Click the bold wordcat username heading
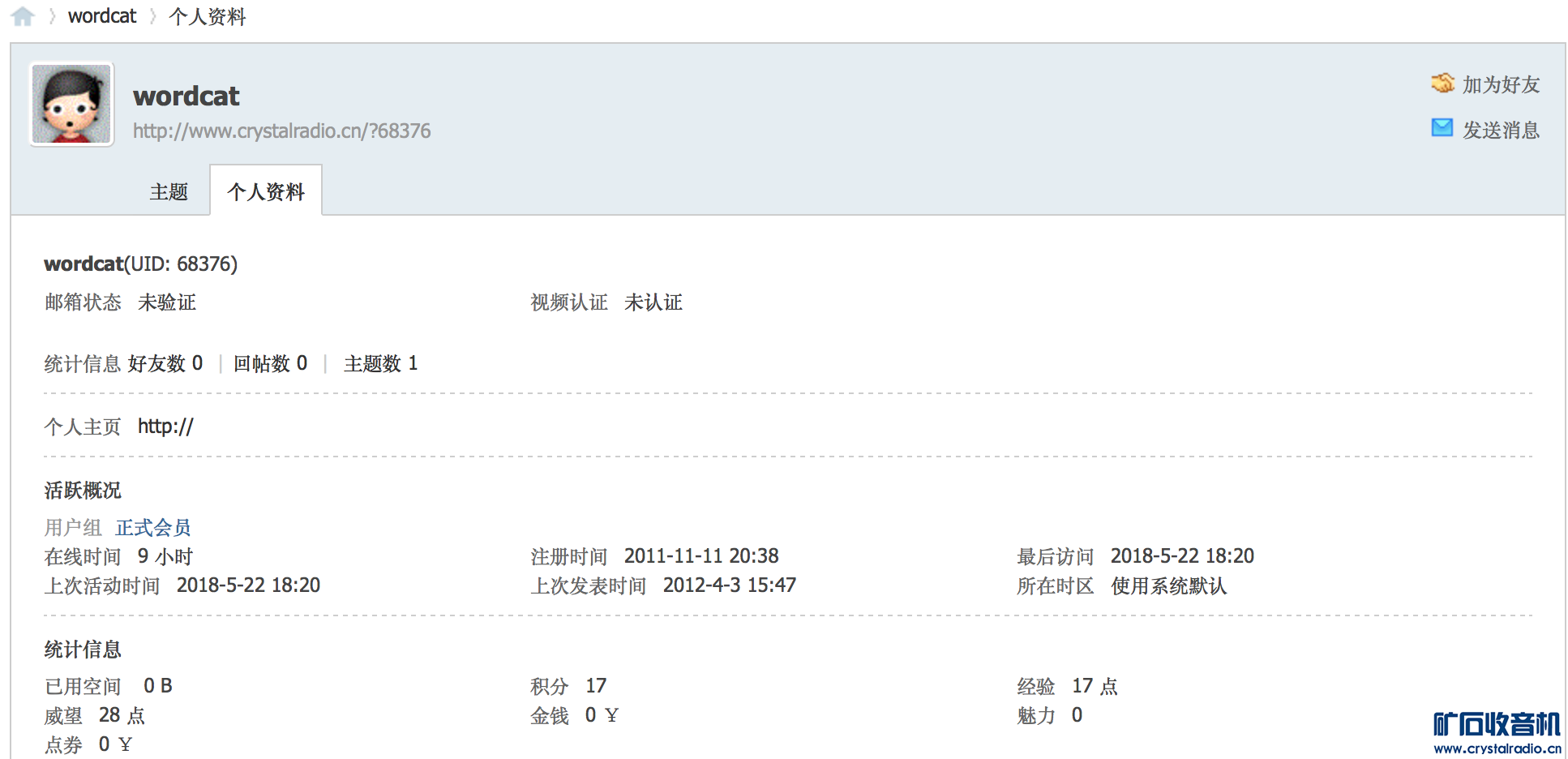Screen dimensions: 1568x759 click(186, 96)
